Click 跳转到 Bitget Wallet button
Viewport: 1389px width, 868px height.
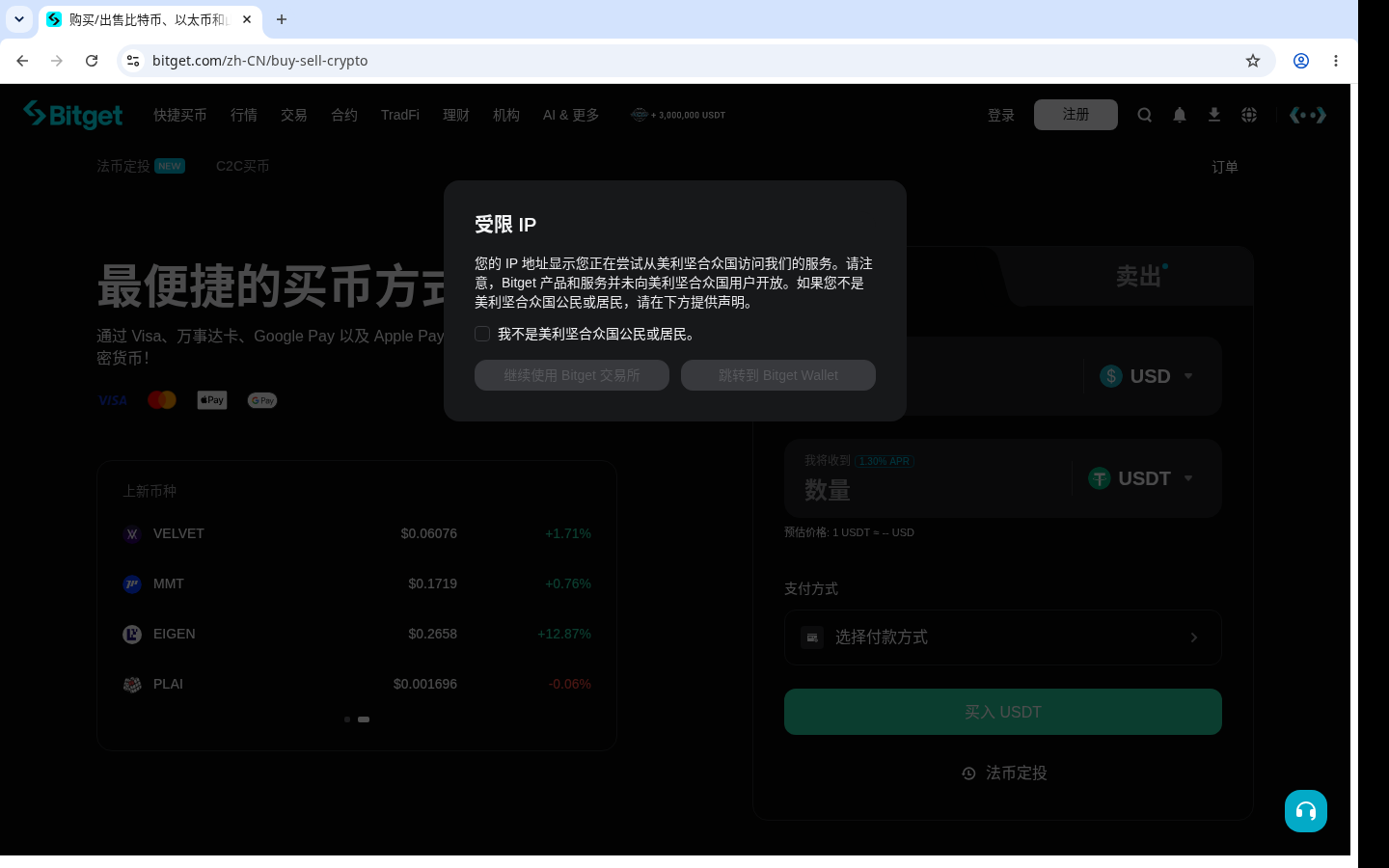[778, 375]
